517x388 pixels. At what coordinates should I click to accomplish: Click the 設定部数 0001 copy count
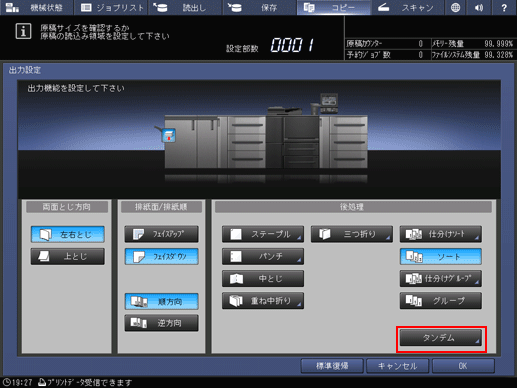click(292, 45)
